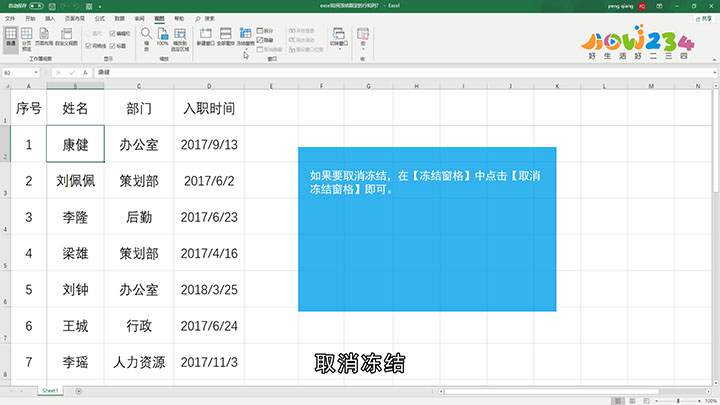Select the Sheet1 tab

50,391
